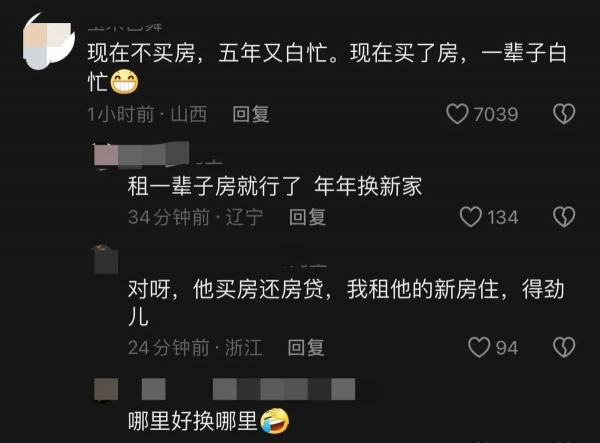Dislike the top Shanxi comment
This screenshot has width=600, height=443.
point(564,114)
